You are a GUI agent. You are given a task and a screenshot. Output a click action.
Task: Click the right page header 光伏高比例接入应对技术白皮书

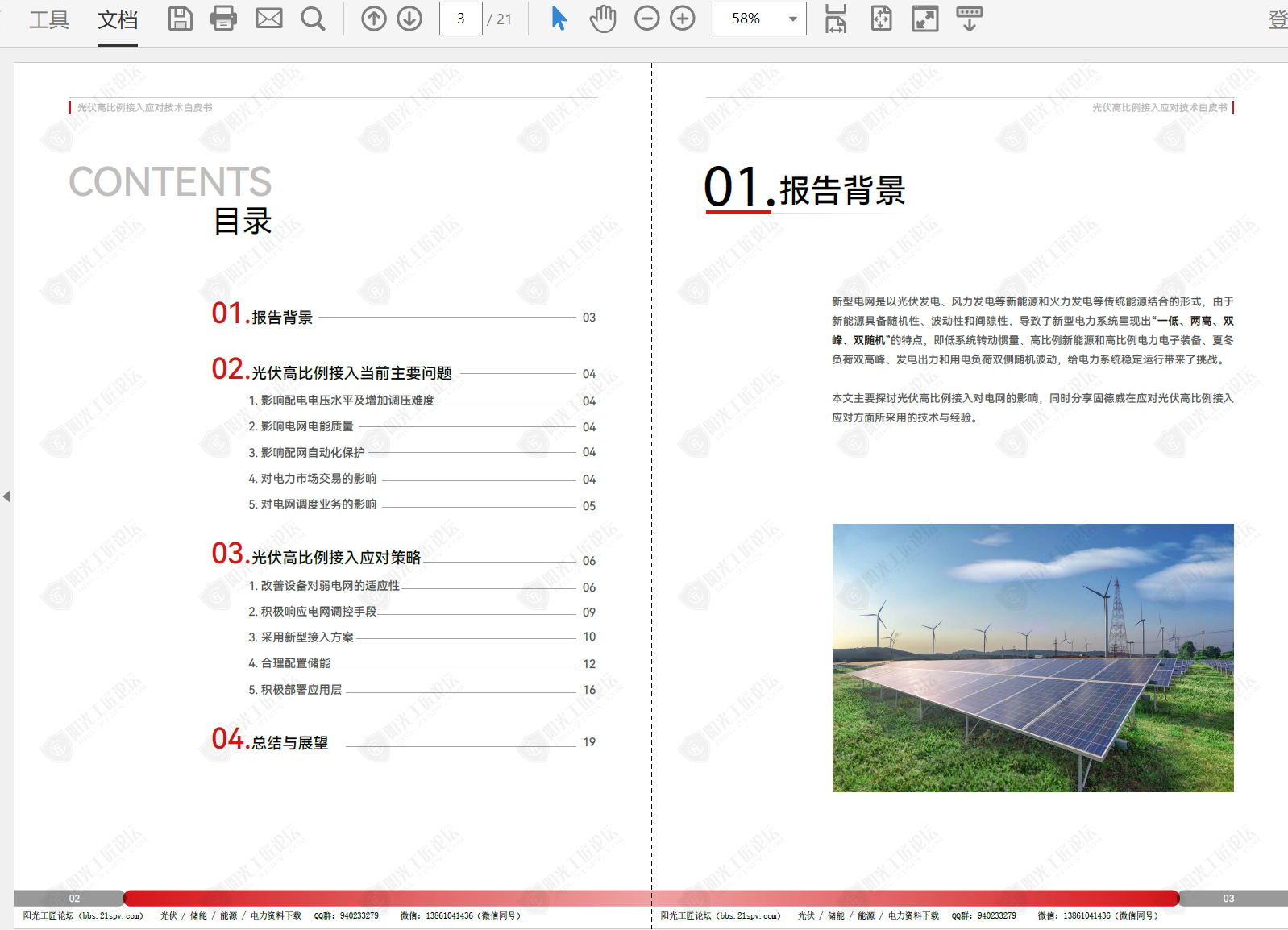(1159, 108)
